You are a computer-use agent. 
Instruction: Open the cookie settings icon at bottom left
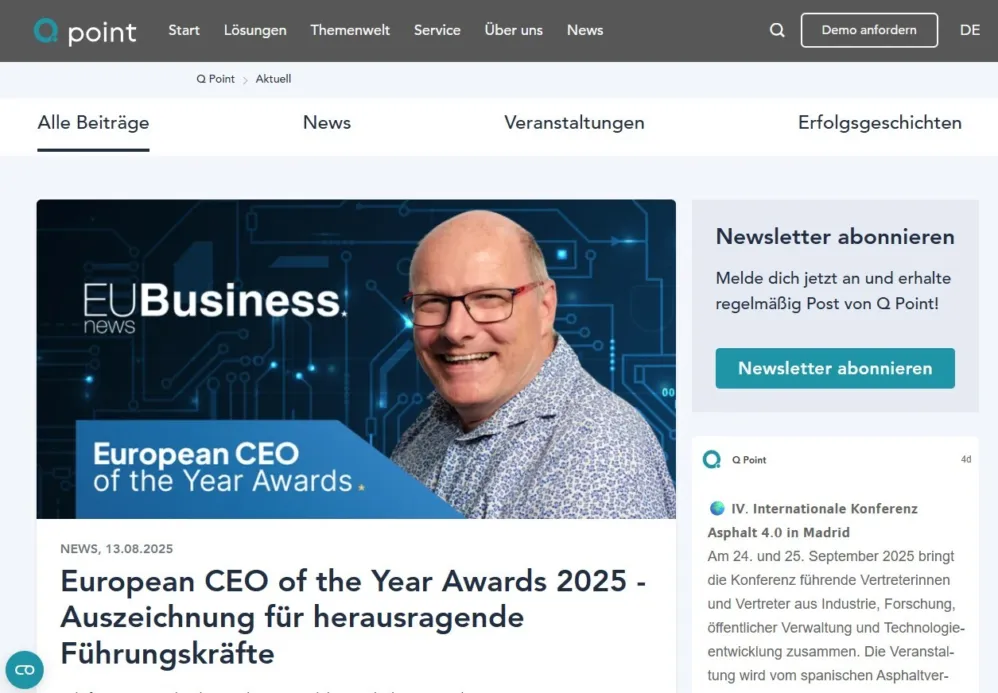click(x=24, y=669)
